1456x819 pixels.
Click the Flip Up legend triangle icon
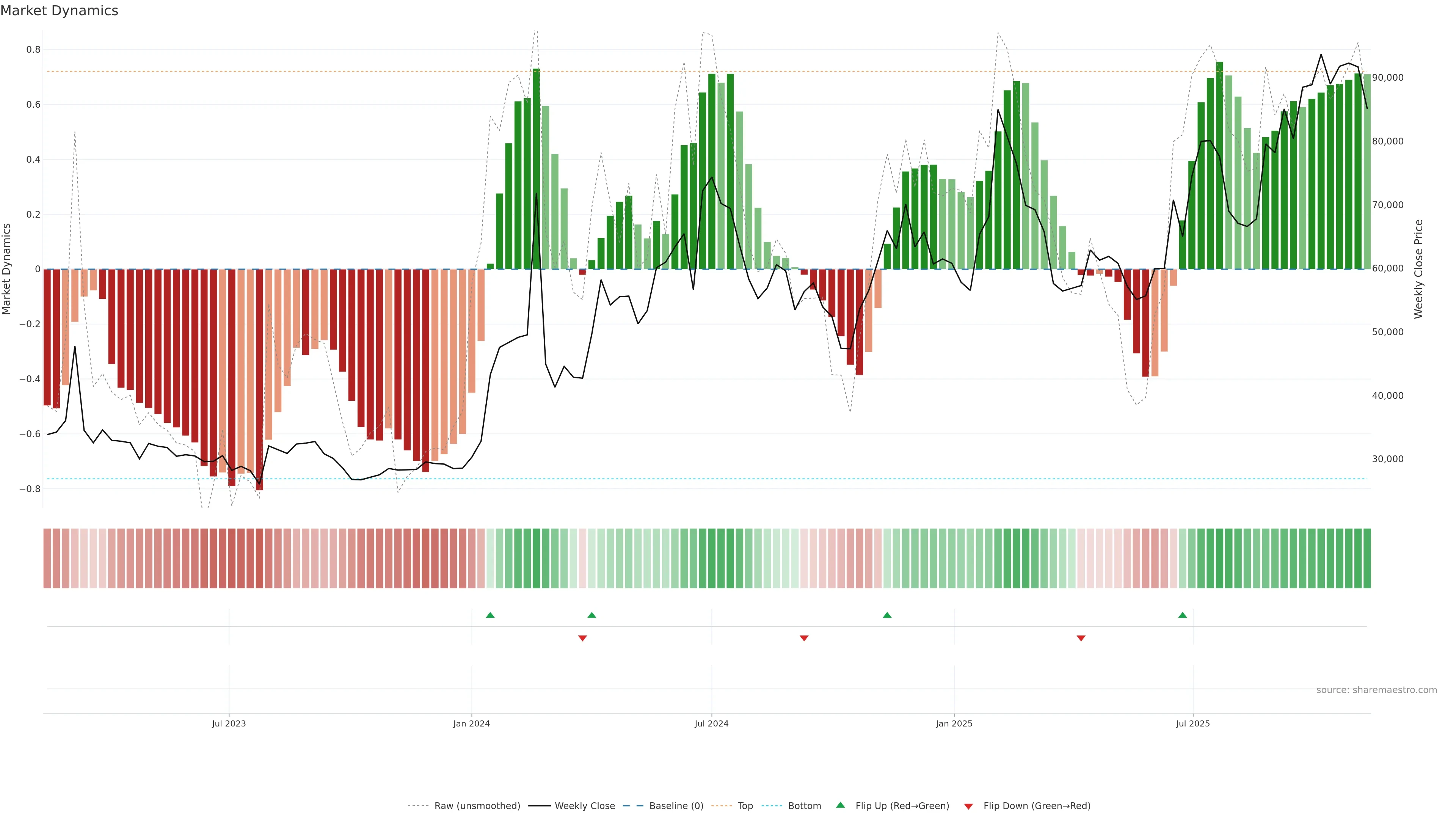point(841,805)
